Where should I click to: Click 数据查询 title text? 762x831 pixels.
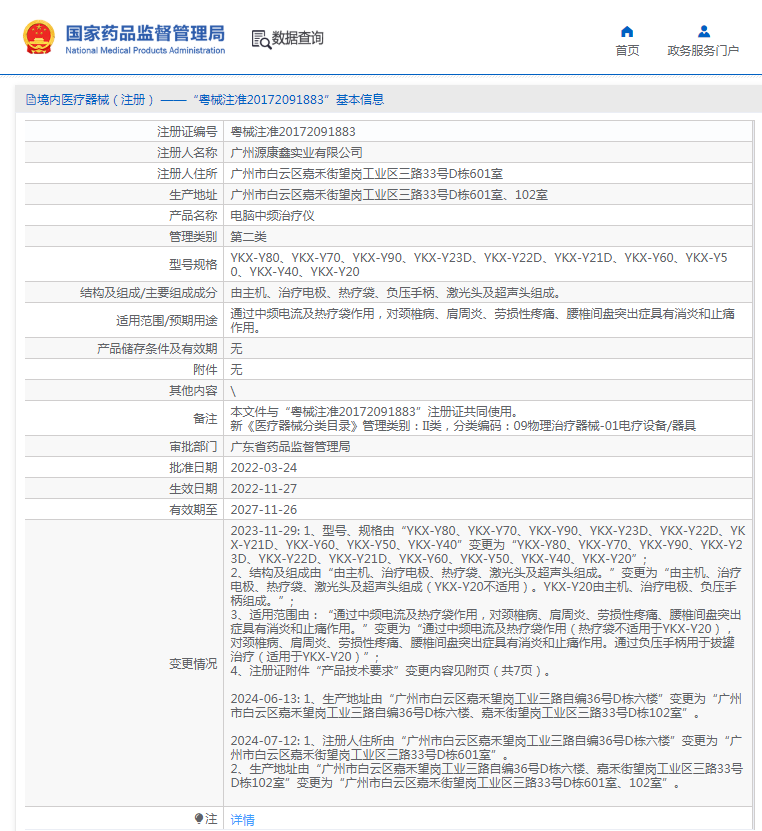pyautogui.click(x=297, y=39)
